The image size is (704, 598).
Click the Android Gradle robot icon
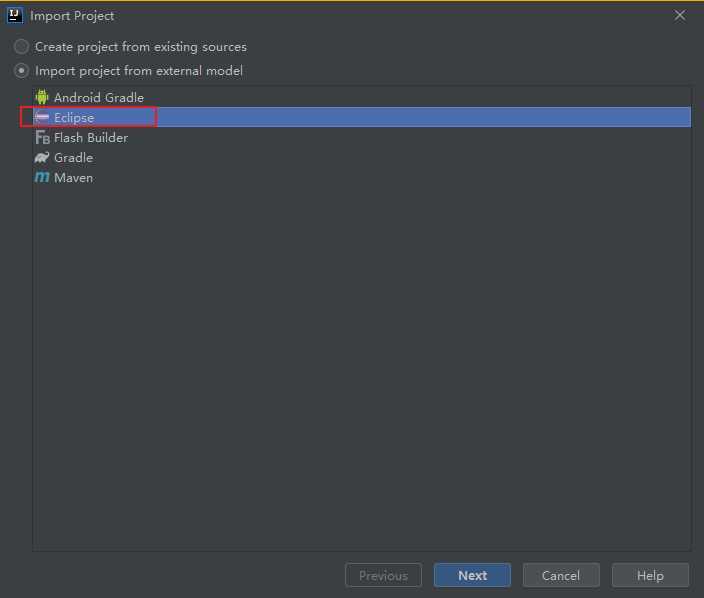point(42,97)
